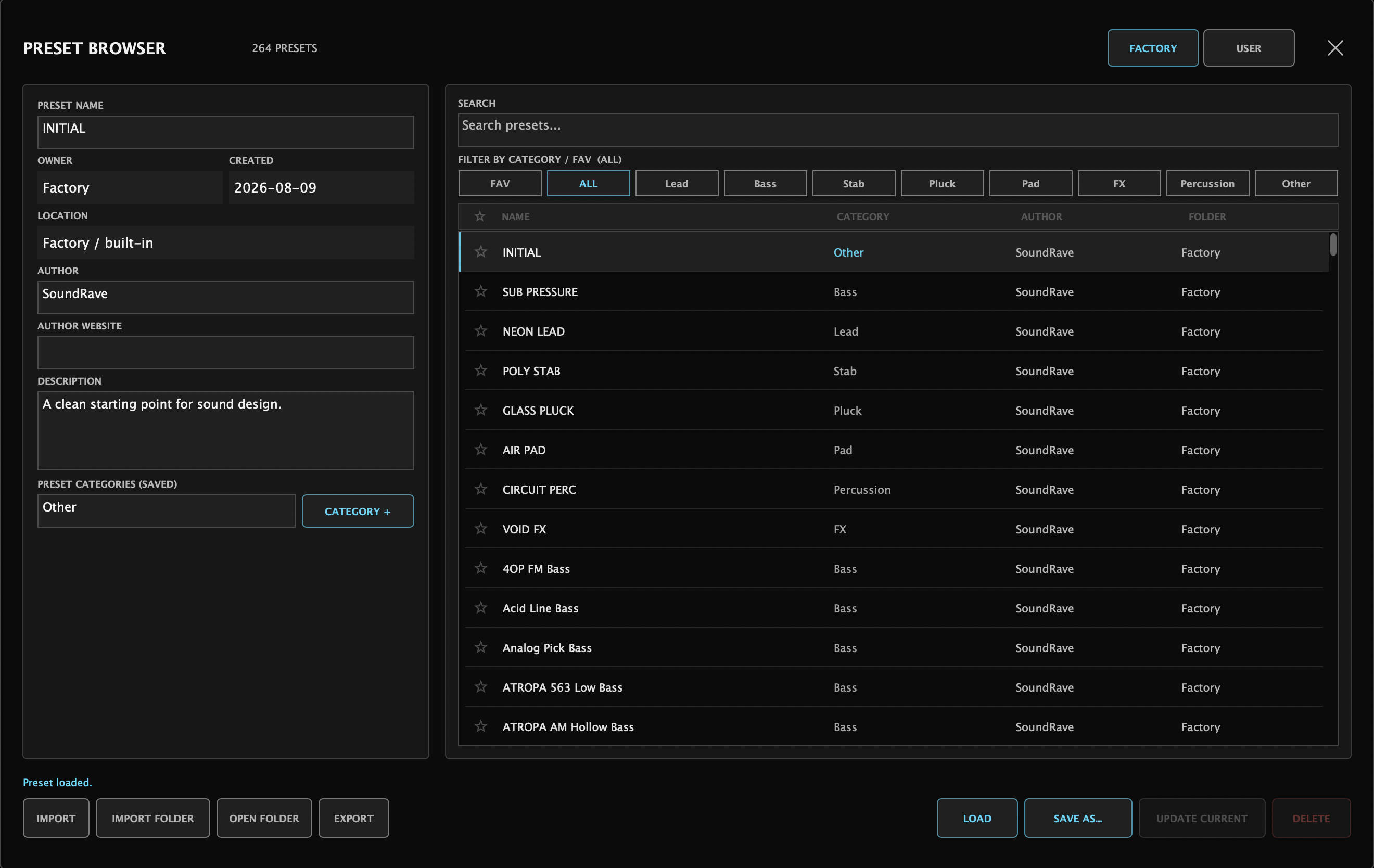Select the FX button in the category filter bar
The height and width of the screenshot is (868, 1374).
tap(1119, 183)
